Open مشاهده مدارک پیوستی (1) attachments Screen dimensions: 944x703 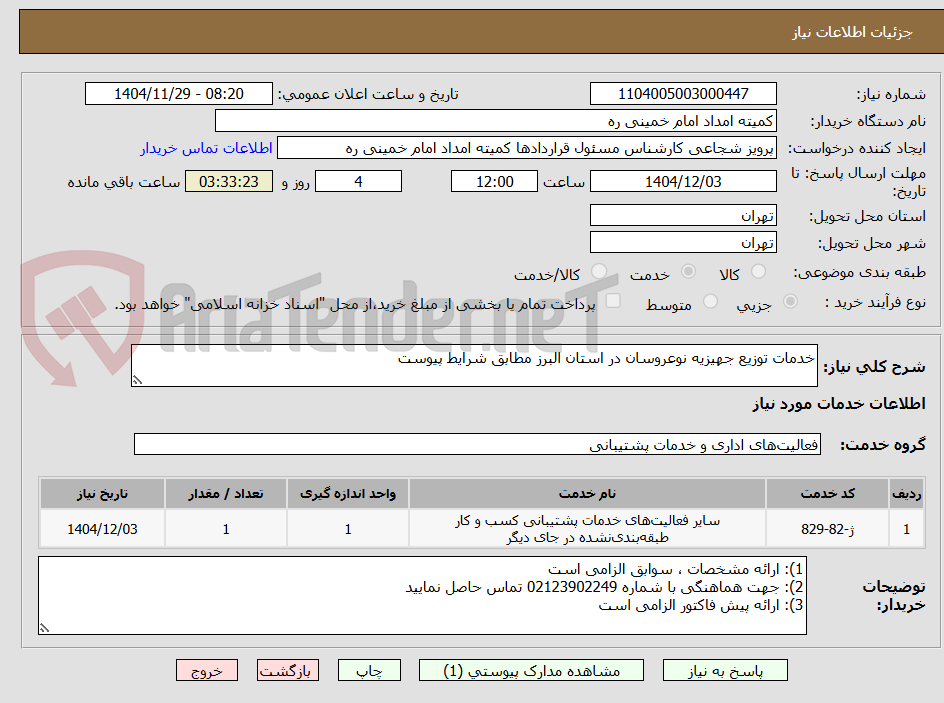pyautogui.click(x=531, y=670)
